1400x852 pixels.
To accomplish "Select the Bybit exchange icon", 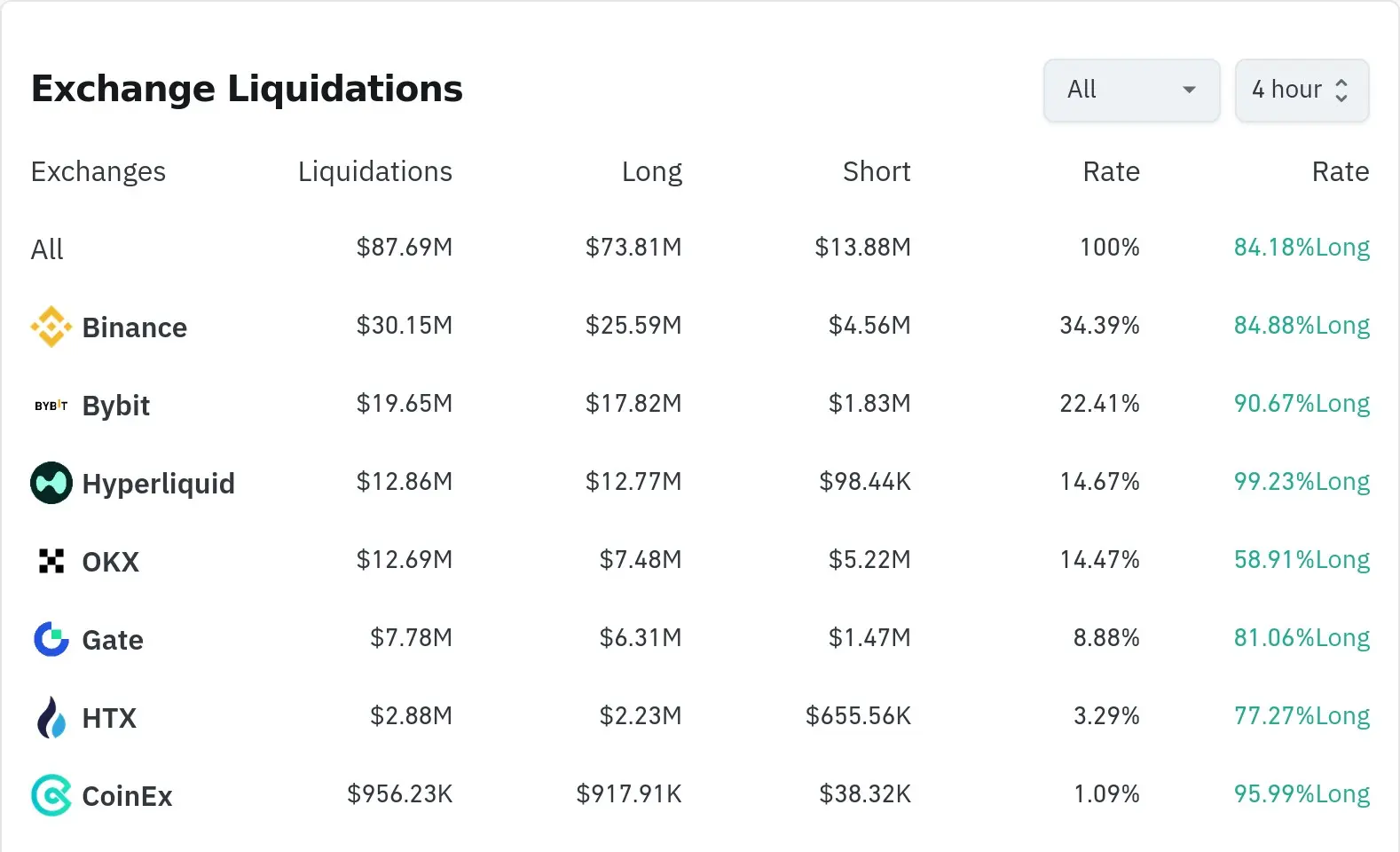I will coord(49,406).
